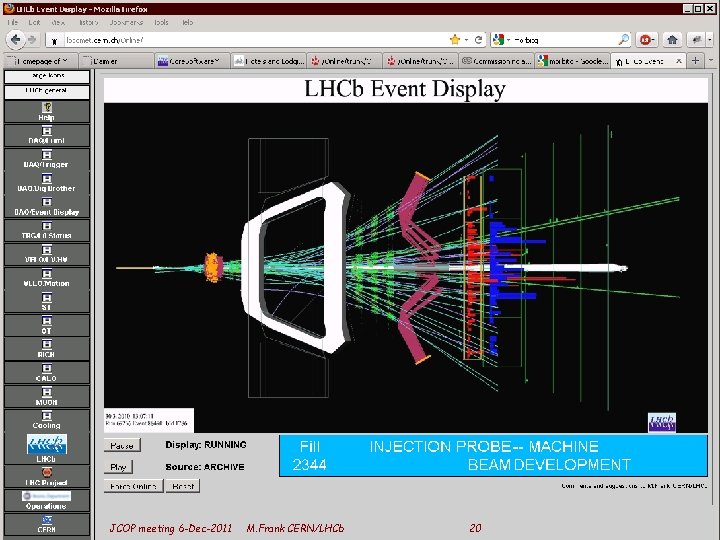This screenshot has height=540, width=720.
Task: Open the DAQ/Trigger sidebar entry
Action: tap(47, 159)
